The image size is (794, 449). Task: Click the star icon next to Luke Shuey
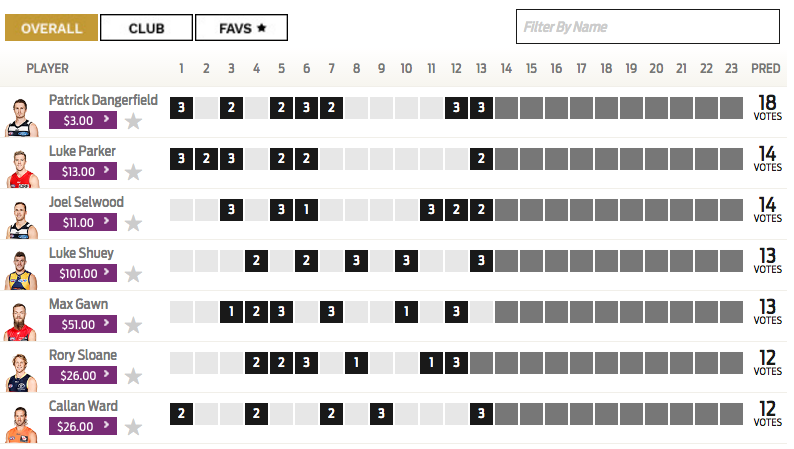click(x=133, y=274)
